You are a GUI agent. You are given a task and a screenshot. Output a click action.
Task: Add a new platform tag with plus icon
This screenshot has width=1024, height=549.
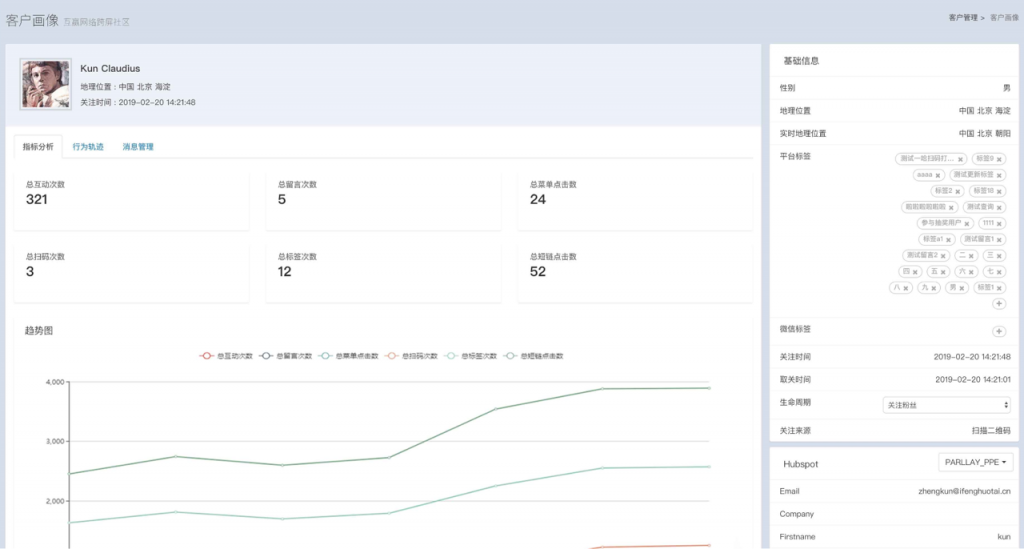coord(998,303)
